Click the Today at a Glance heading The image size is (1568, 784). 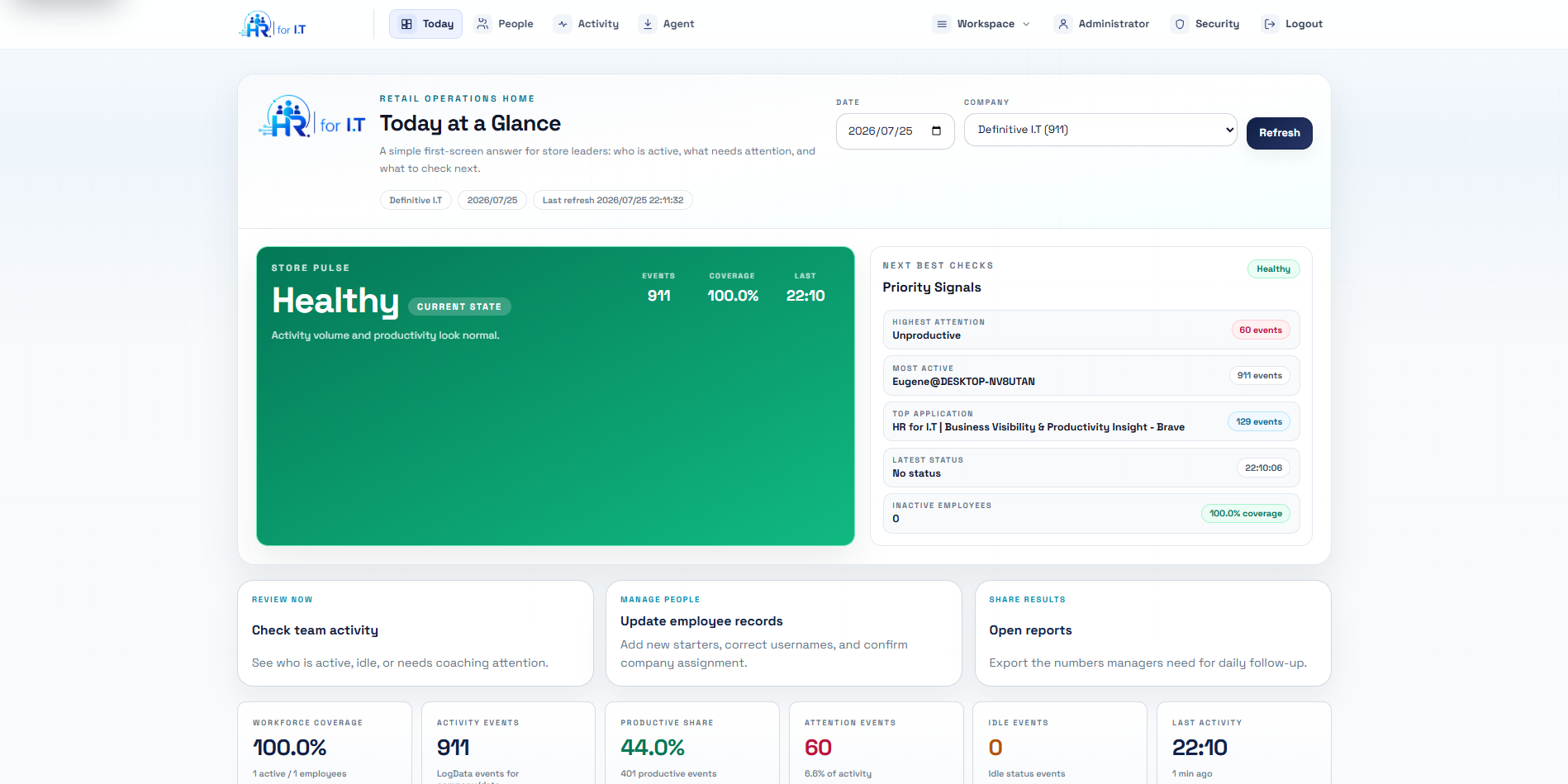470,123
